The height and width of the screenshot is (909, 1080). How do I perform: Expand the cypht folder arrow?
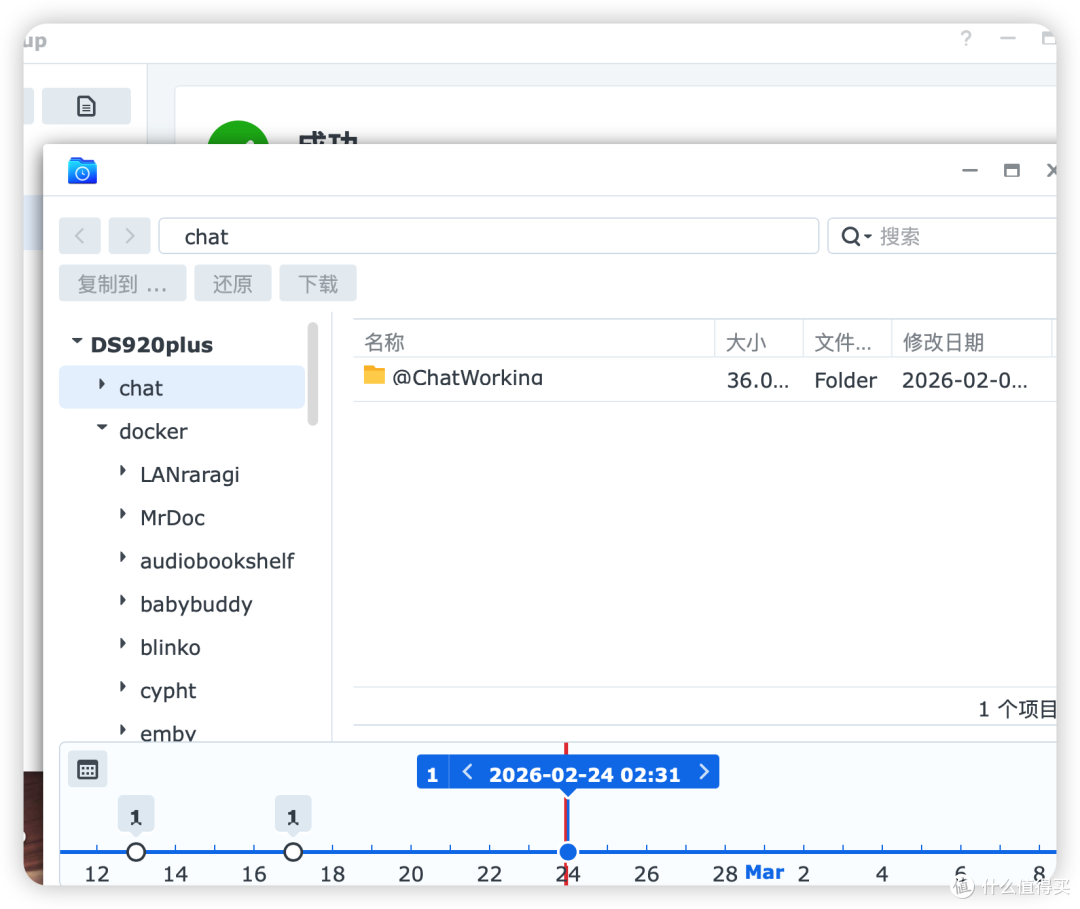tap(123, 687)
